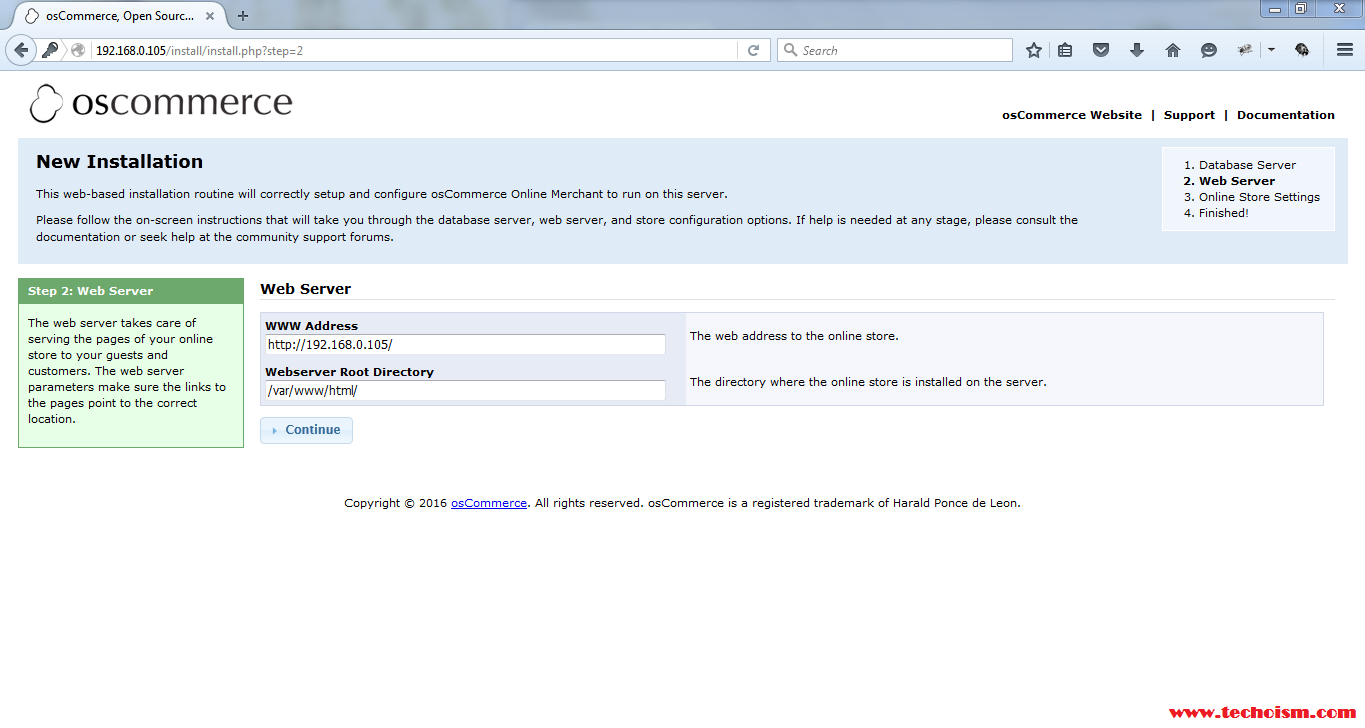Click the globe site identity icon
Image resolution: width=1365 pixels, height=728 pixels.
coord(78,50)
